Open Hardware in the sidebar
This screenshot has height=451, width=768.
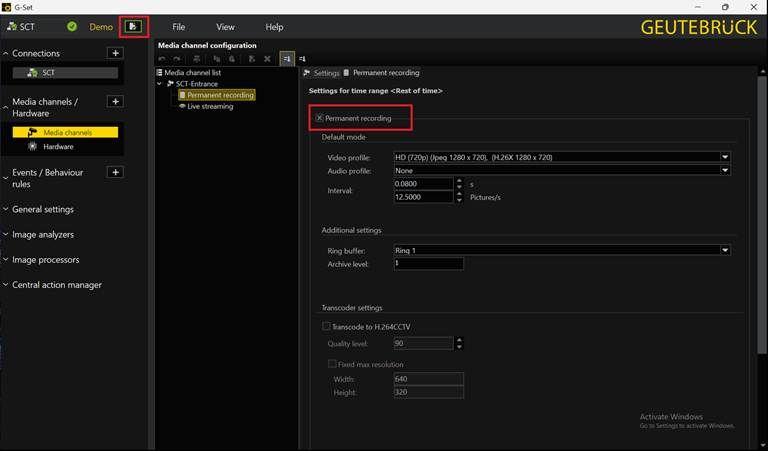[58, 146]
